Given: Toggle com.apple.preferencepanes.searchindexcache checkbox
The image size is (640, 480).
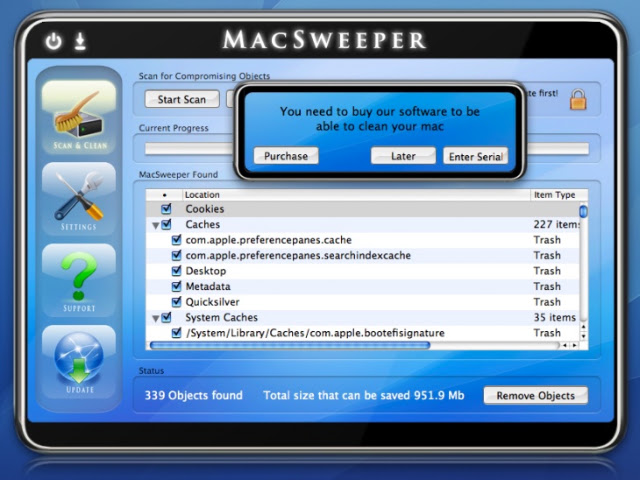Looking at the screenshot, I should click(x=176, y=256).
